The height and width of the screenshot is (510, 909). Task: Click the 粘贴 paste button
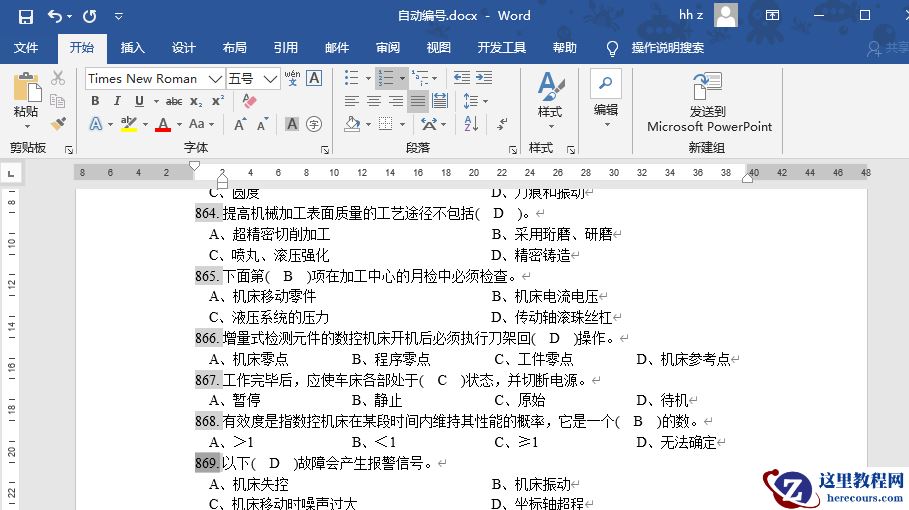(x=26, y=101)
